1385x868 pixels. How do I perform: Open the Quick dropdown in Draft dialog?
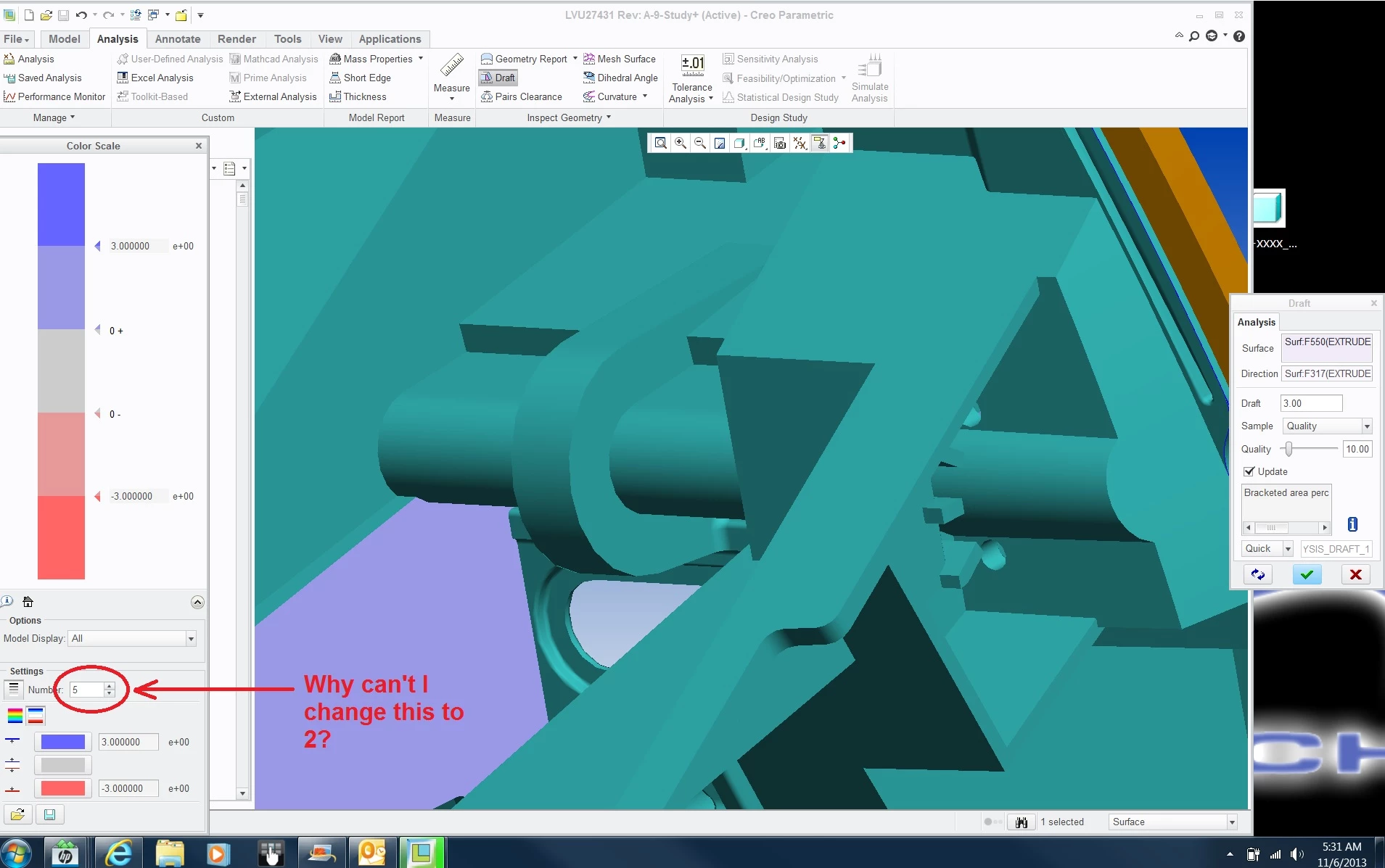1267,548
